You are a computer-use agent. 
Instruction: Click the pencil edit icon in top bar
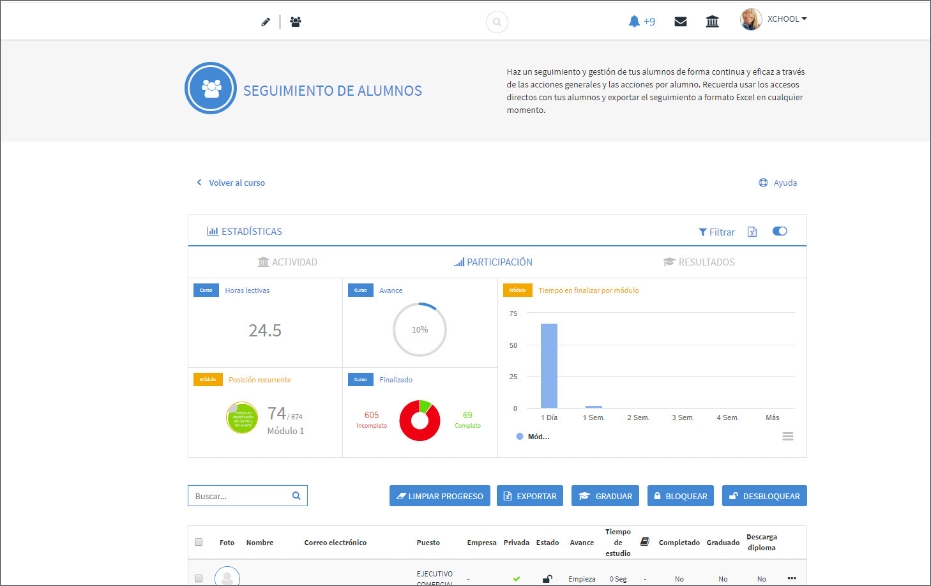coord(265,22)
